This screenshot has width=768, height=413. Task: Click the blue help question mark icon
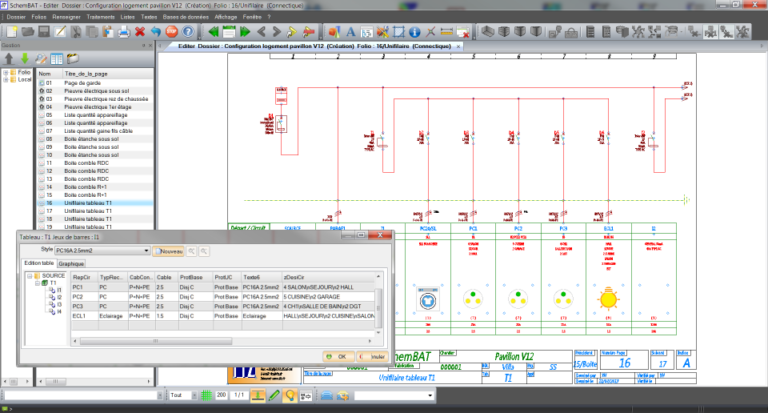[188, 32]
